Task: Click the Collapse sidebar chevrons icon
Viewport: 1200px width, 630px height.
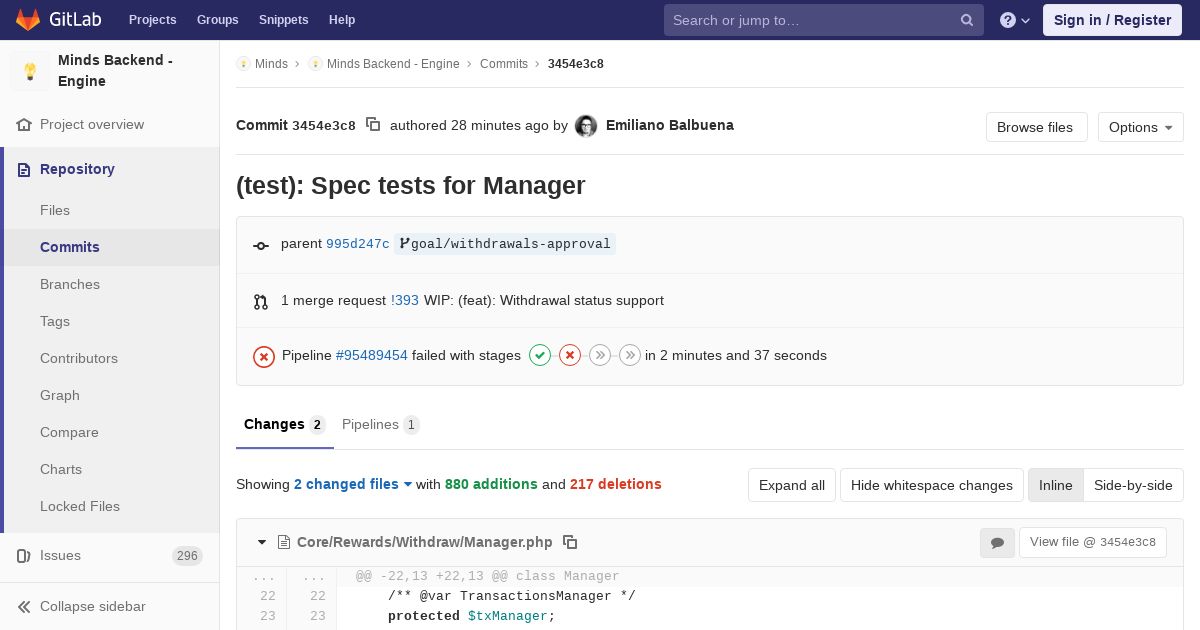Action: 24,607
